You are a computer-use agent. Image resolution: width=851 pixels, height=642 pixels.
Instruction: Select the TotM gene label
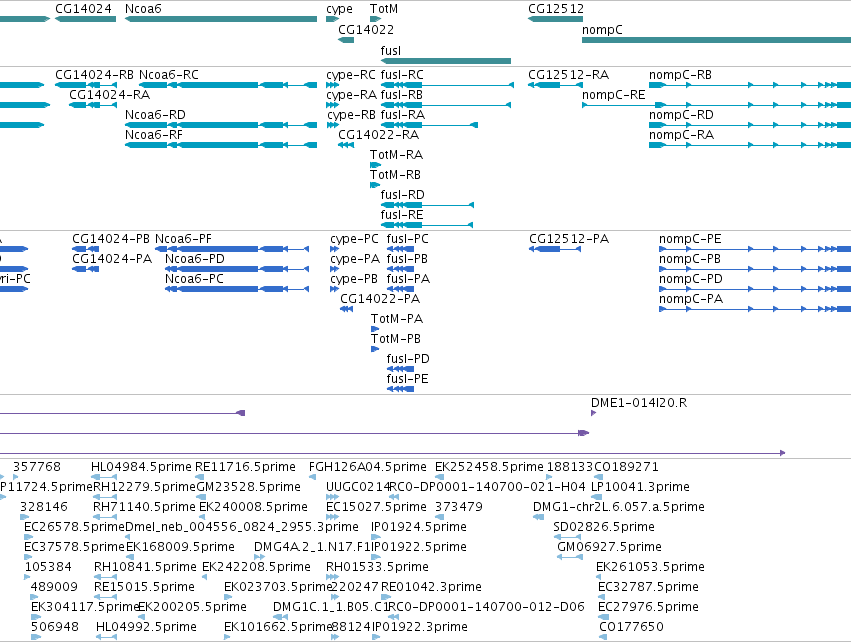[x=384, y=9]
